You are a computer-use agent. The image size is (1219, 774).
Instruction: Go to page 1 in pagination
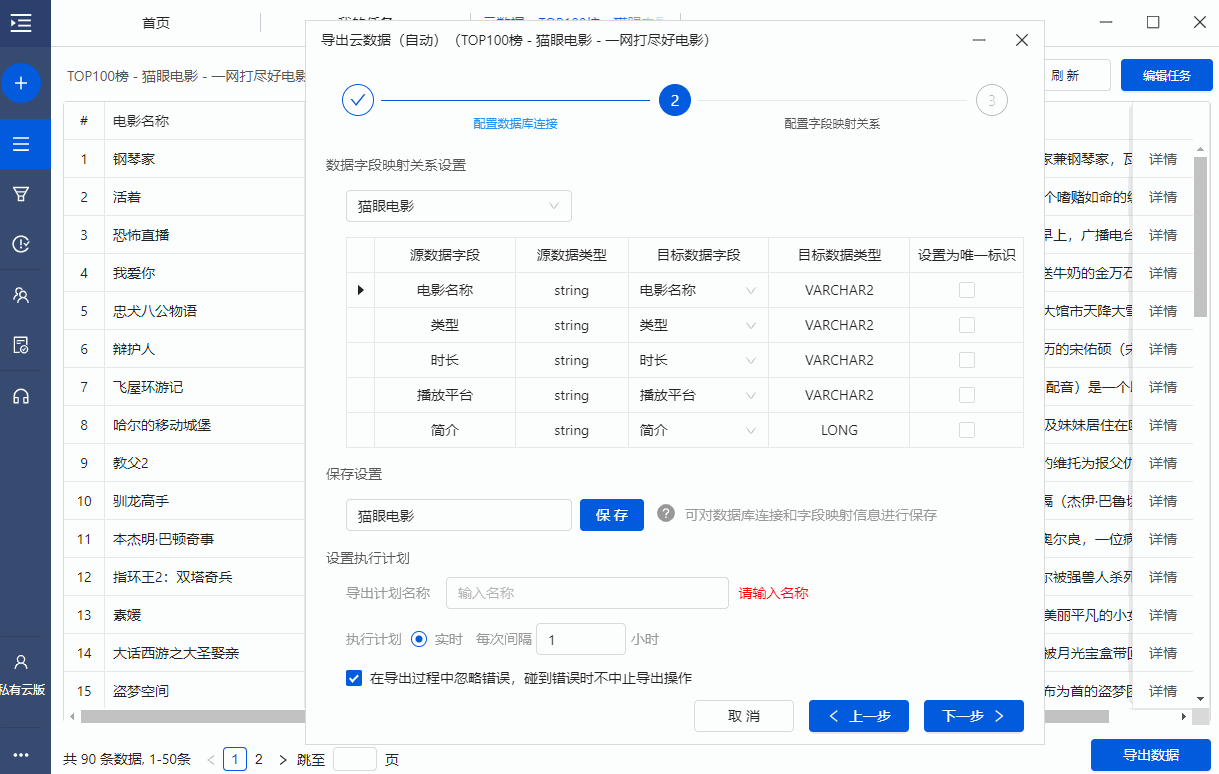tap(235, 759)
